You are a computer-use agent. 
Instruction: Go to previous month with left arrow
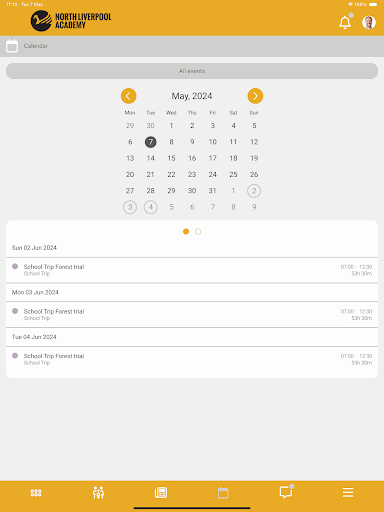point(128,96)
